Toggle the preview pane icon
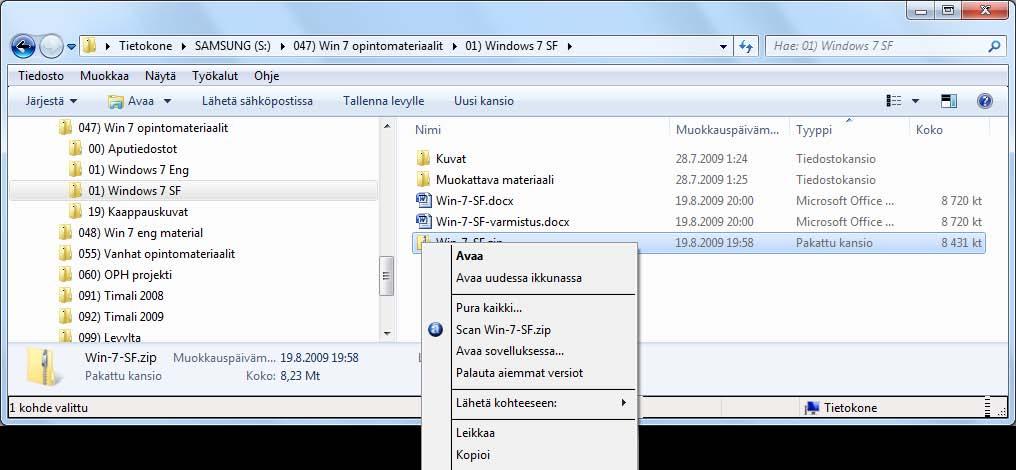The height and width of the screenshot is (470, 1016). pos(949,101)
